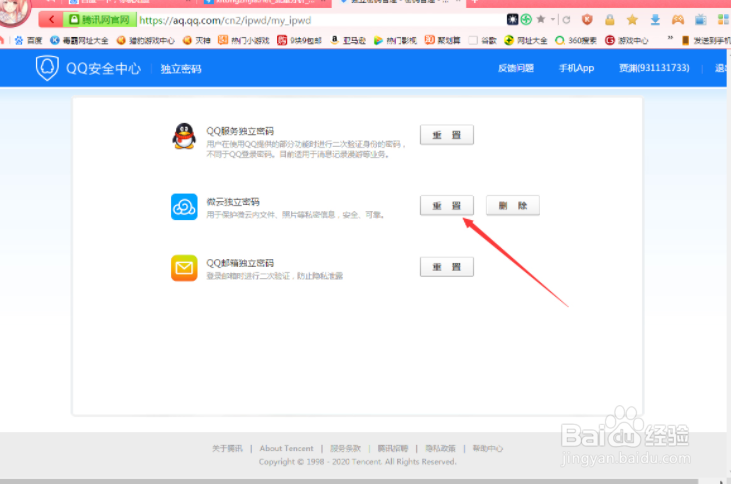Image resolution: width=731 pixels, height=484 pixels.
Task: Reset the QQ服务独立密码 password
Action: point(447,135)
